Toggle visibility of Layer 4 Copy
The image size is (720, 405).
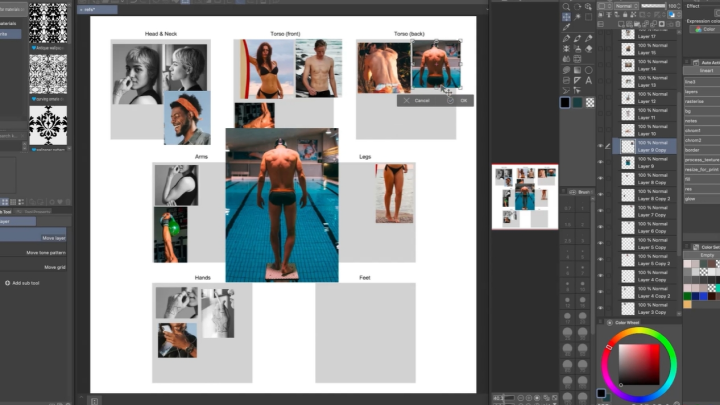[x=601, y=280]
